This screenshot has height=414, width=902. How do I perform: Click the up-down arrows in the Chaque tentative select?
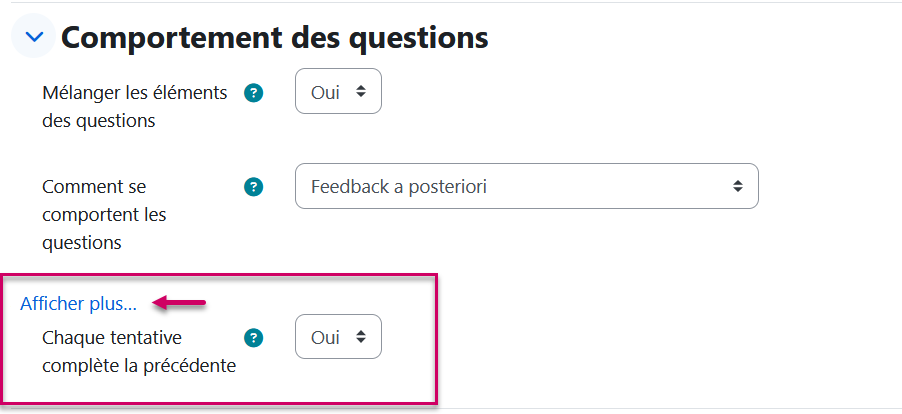click(361, 337)
